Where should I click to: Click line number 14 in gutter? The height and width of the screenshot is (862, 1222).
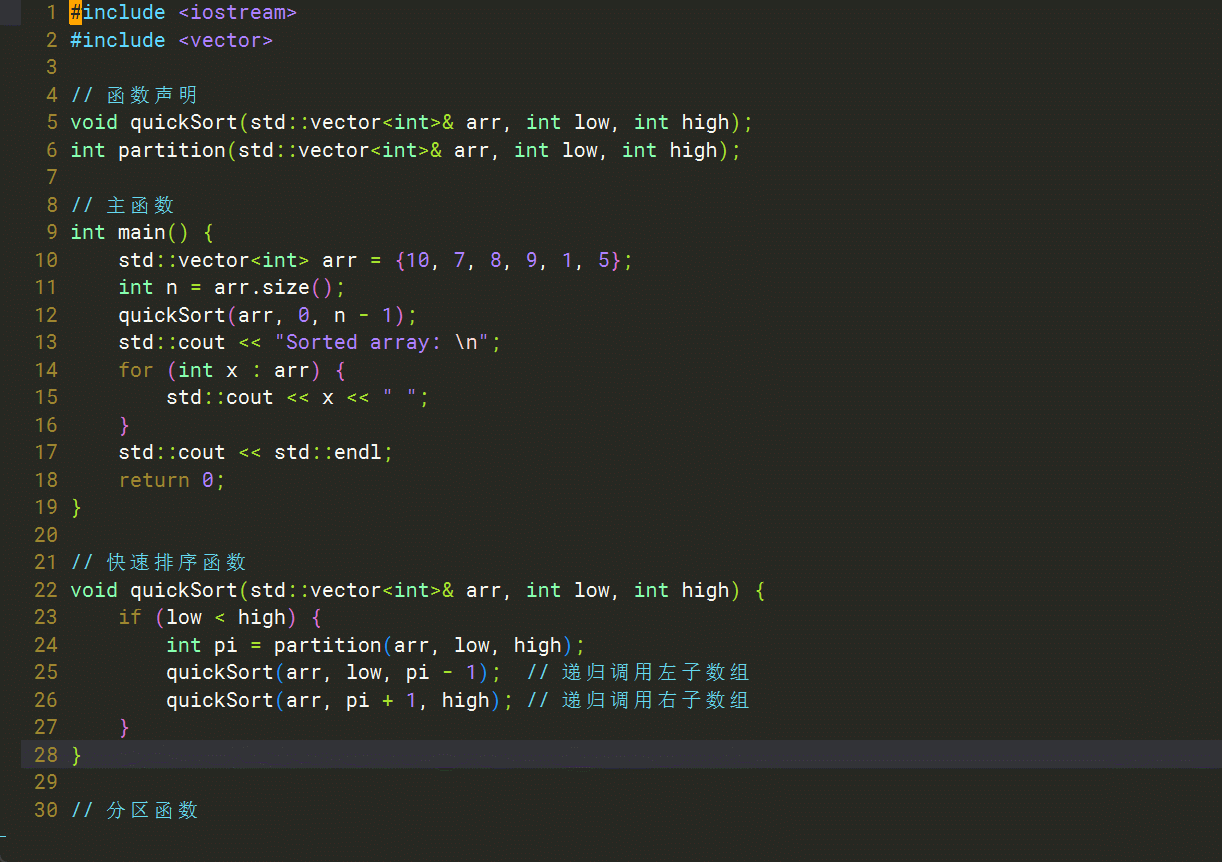46,370
